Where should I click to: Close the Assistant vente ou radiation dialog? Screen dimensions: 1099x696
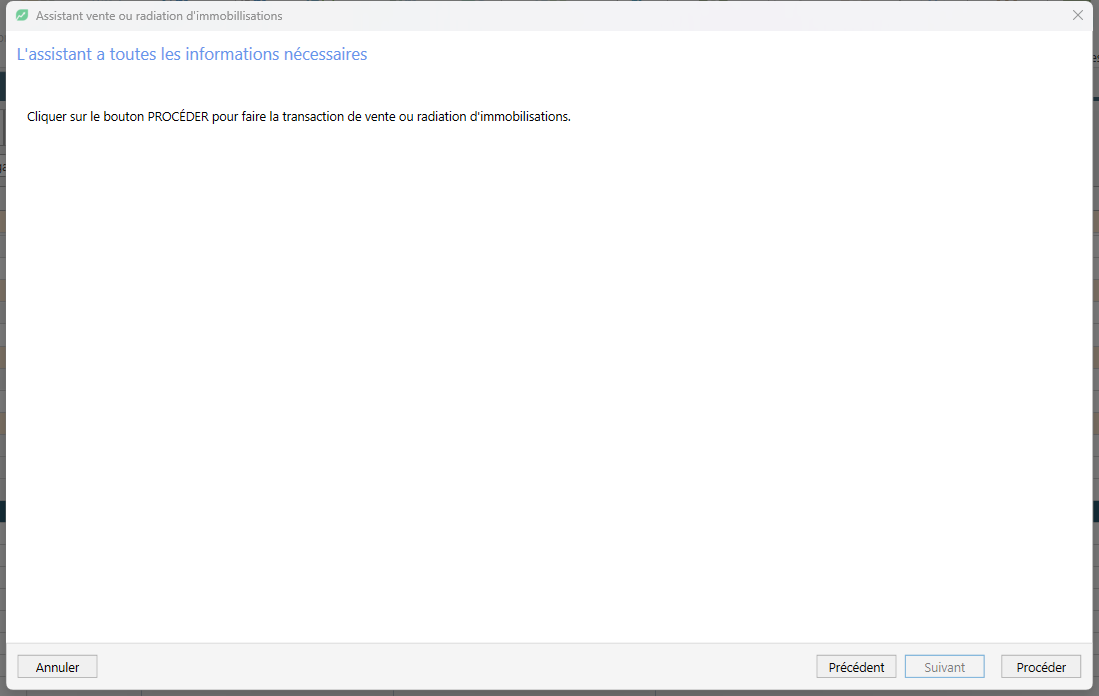click(x=1077, y=15)
